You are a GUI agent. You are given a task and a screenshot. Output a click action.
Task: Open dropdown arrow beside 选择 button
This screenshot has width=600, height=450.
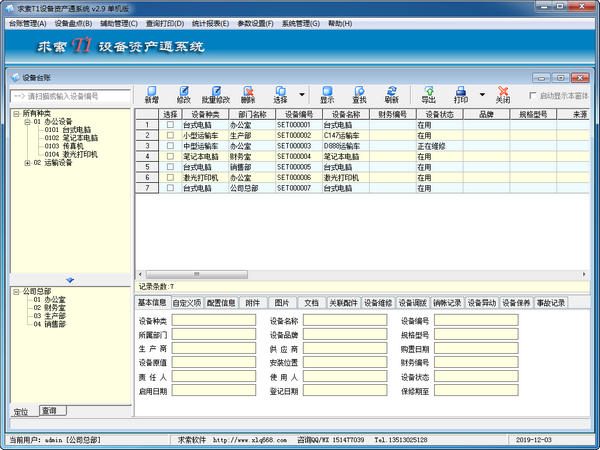(x=302, y=95)
